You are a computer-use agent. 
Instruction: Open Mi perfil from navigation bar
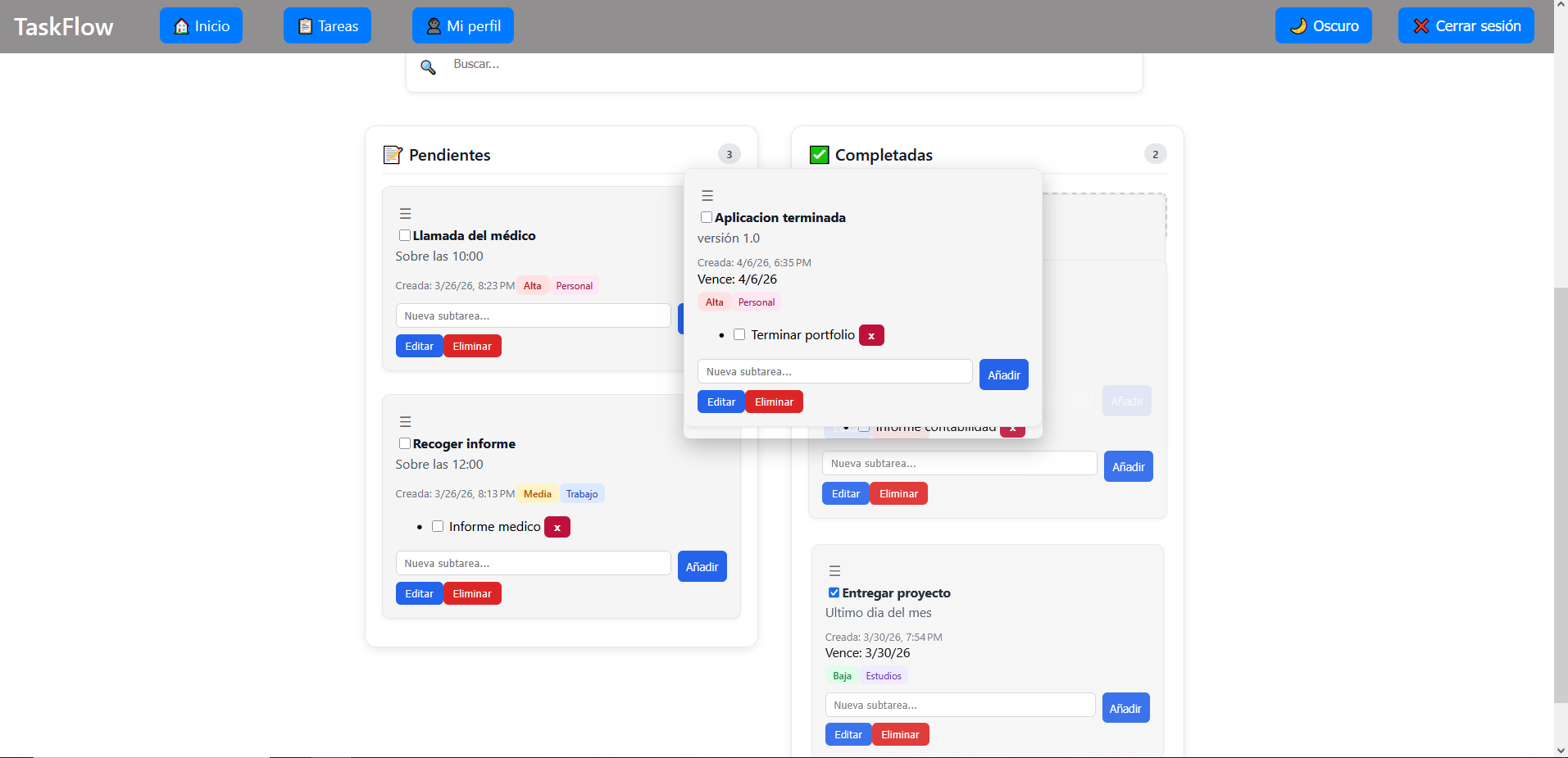pos(462,26)
